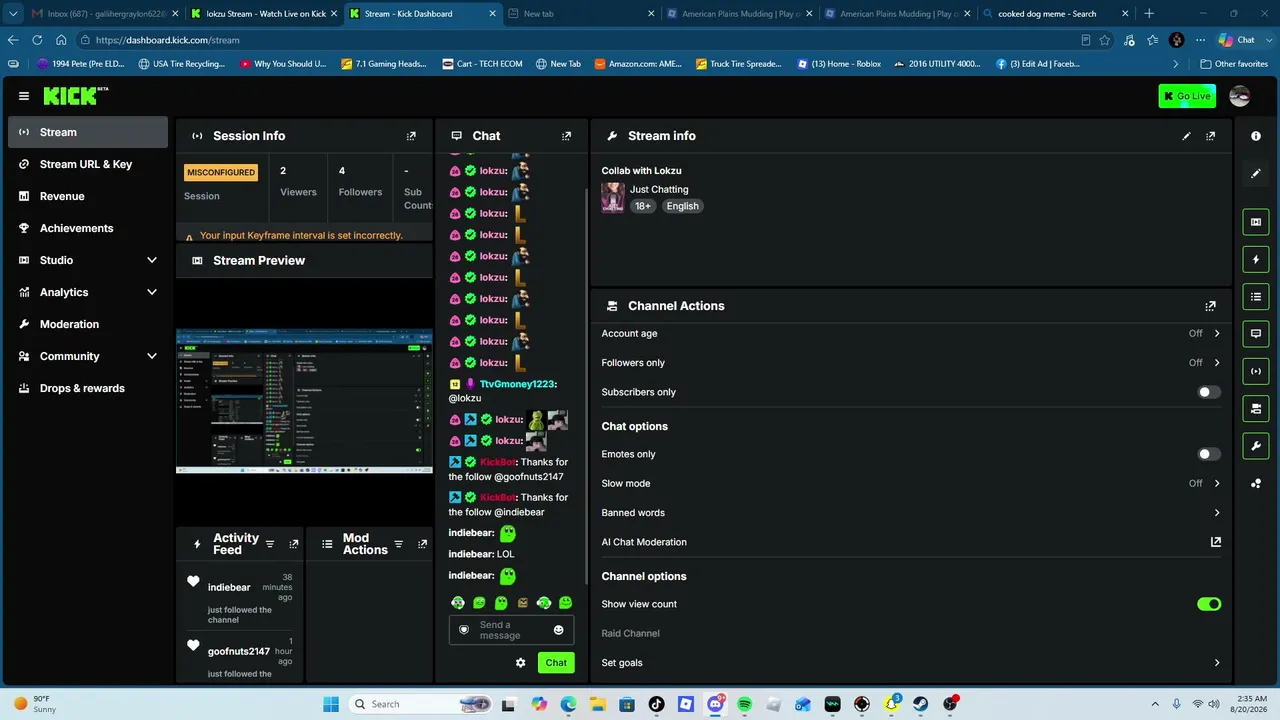Go to Stream in the sidebar
Image resolution: width=1280 pixels, height=720 pixels.
(88, 132)
